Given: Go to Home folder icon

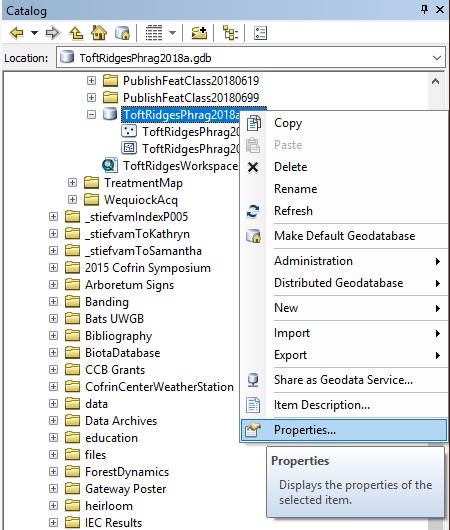Looking at the screenshot, I should point(99,33).
